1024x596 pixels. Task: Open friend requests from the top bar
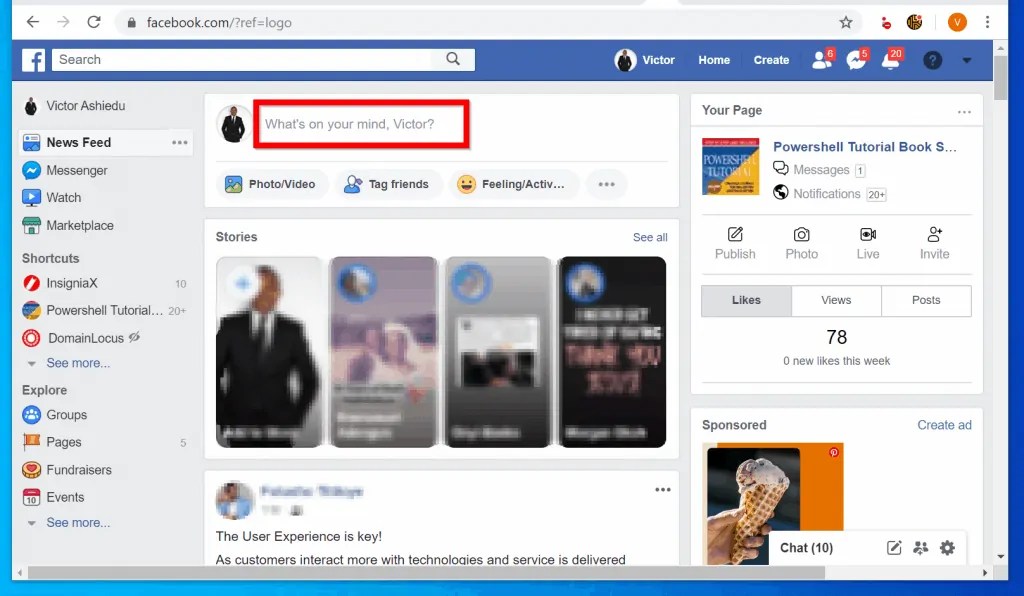pyautogui.click(x=820, y=60)
